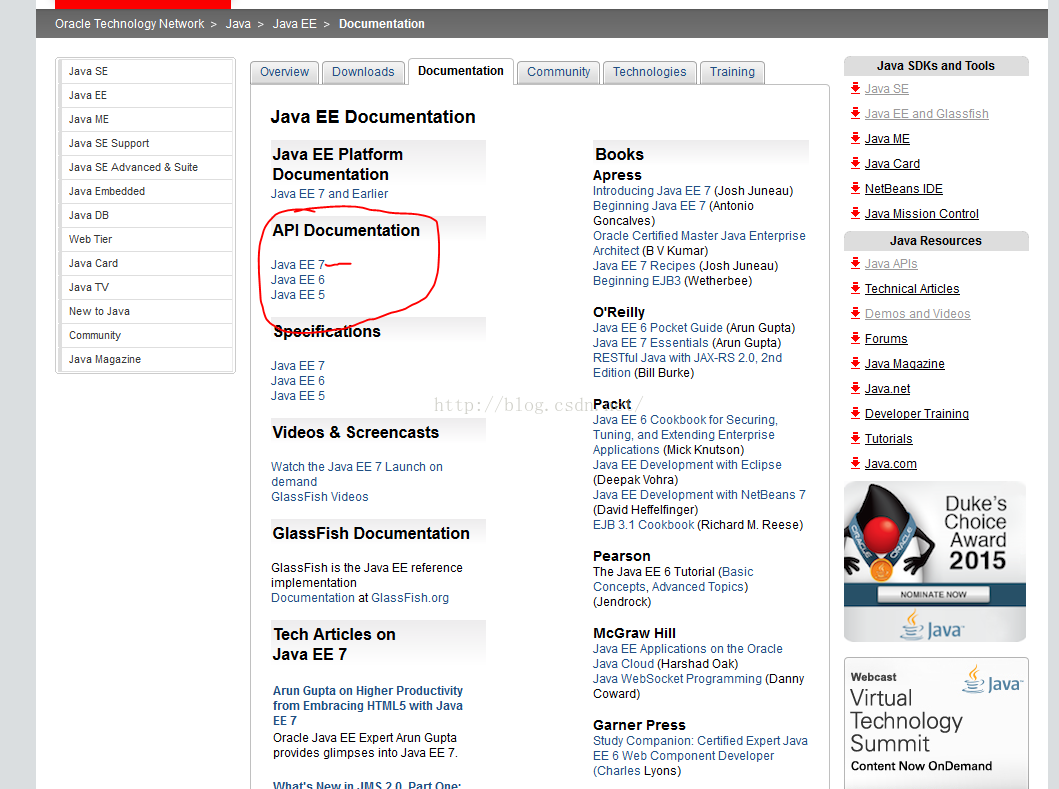Open GlassFish Videos link
Viewport: 1059px width, 789px height.
pos(319,497)
